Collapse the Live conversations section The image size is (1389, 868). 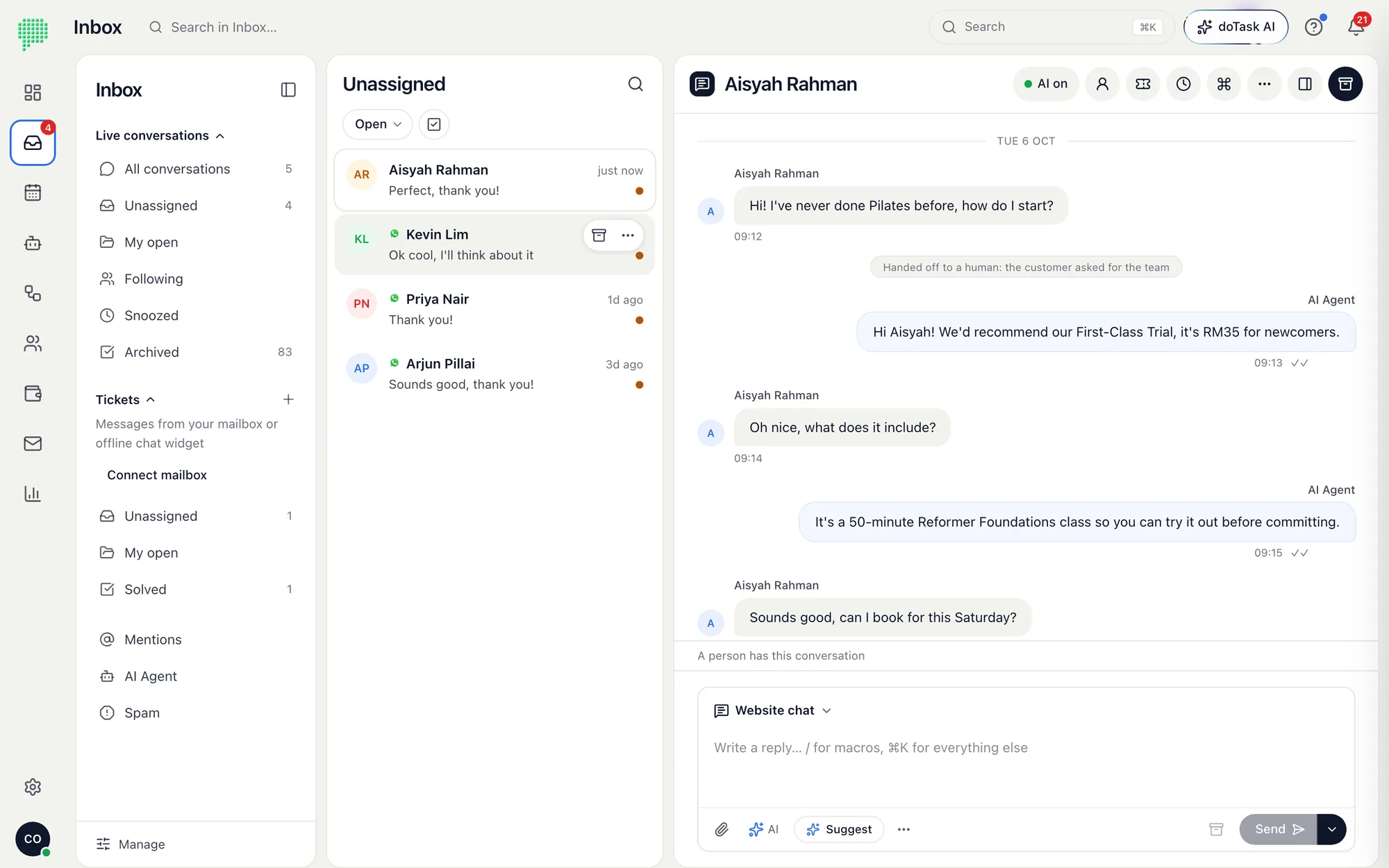pos(160,135)
